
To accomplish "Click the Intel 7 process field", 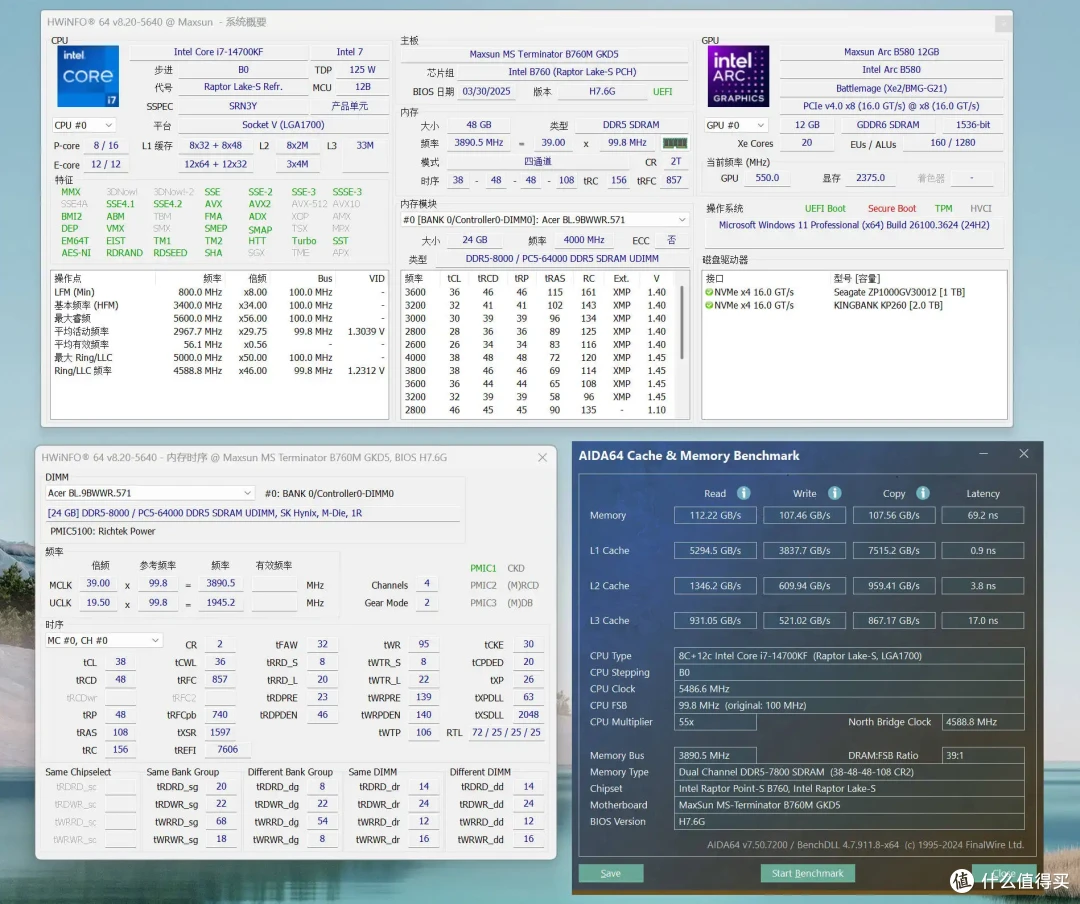I will (349, 52).
